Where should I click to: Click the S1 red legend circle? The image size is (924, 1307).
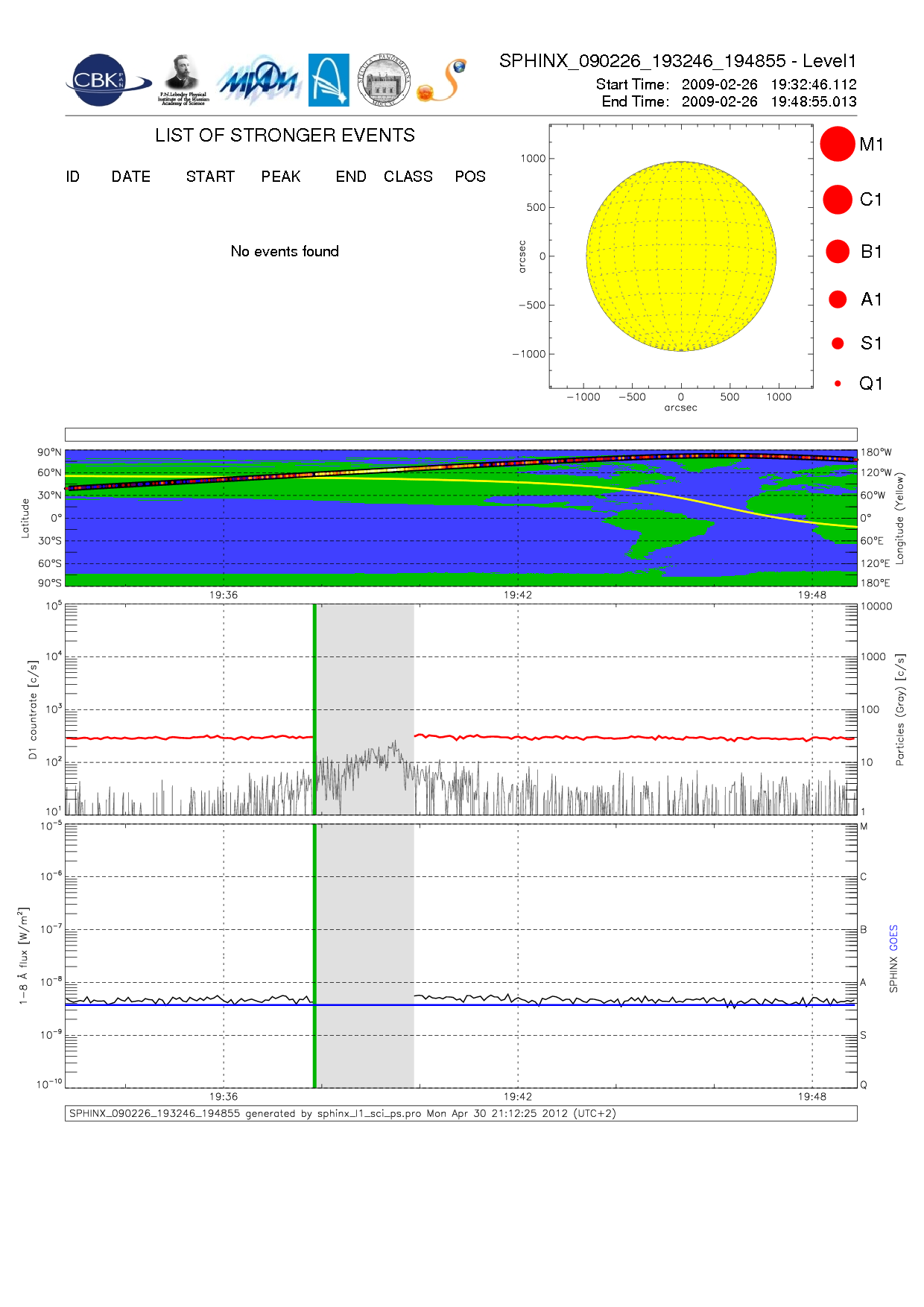coord(838,344)
